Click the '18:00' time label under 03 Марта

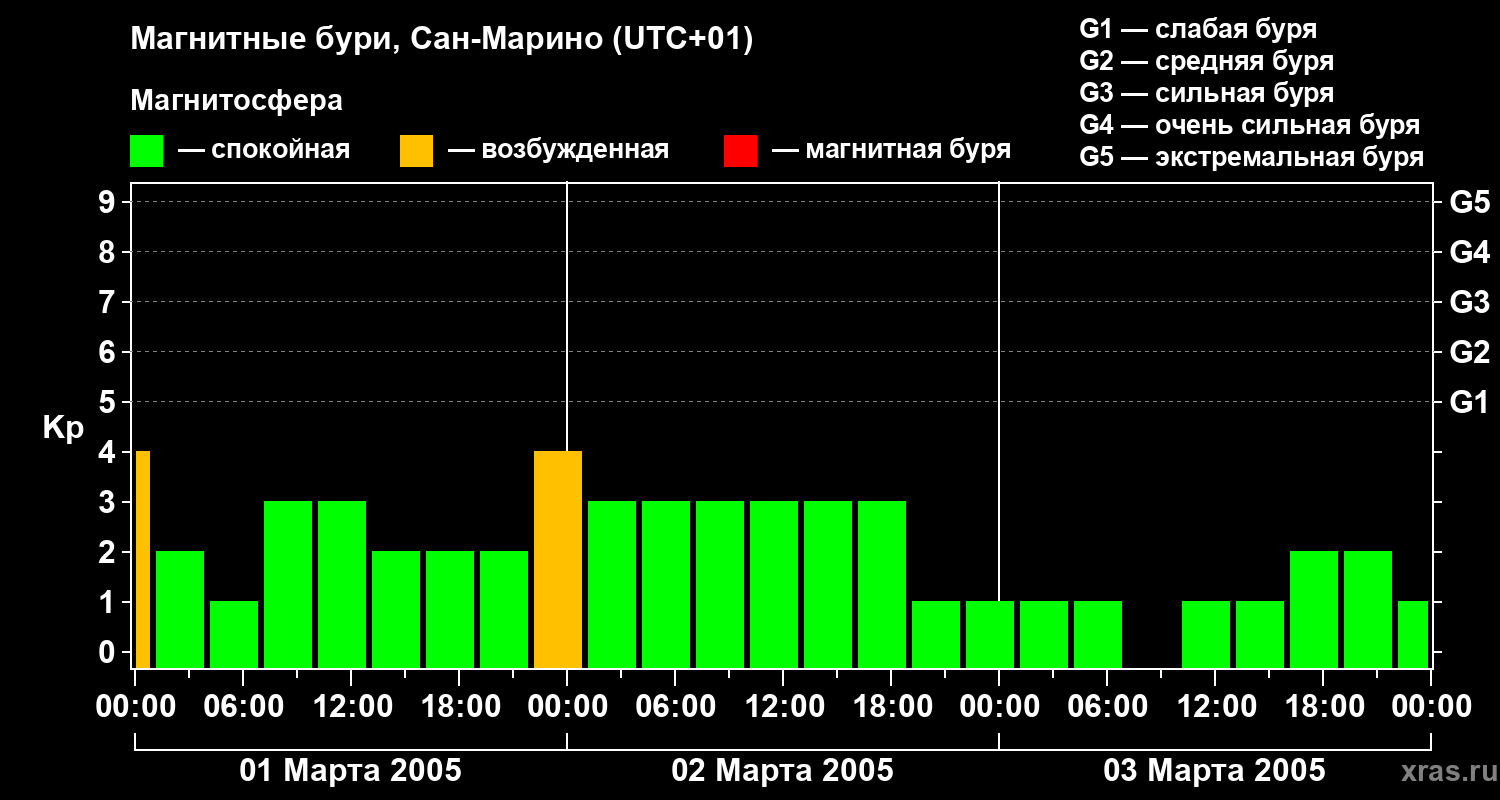pyautogui.click(x=1323, y=707)
